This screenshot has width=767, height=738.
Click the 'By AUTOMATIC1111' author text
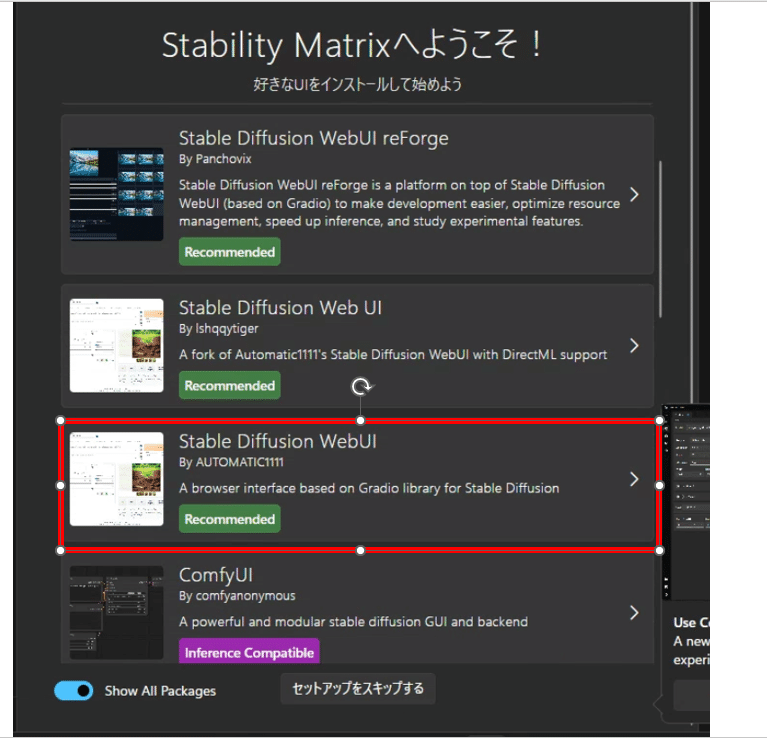pos(231,462)
